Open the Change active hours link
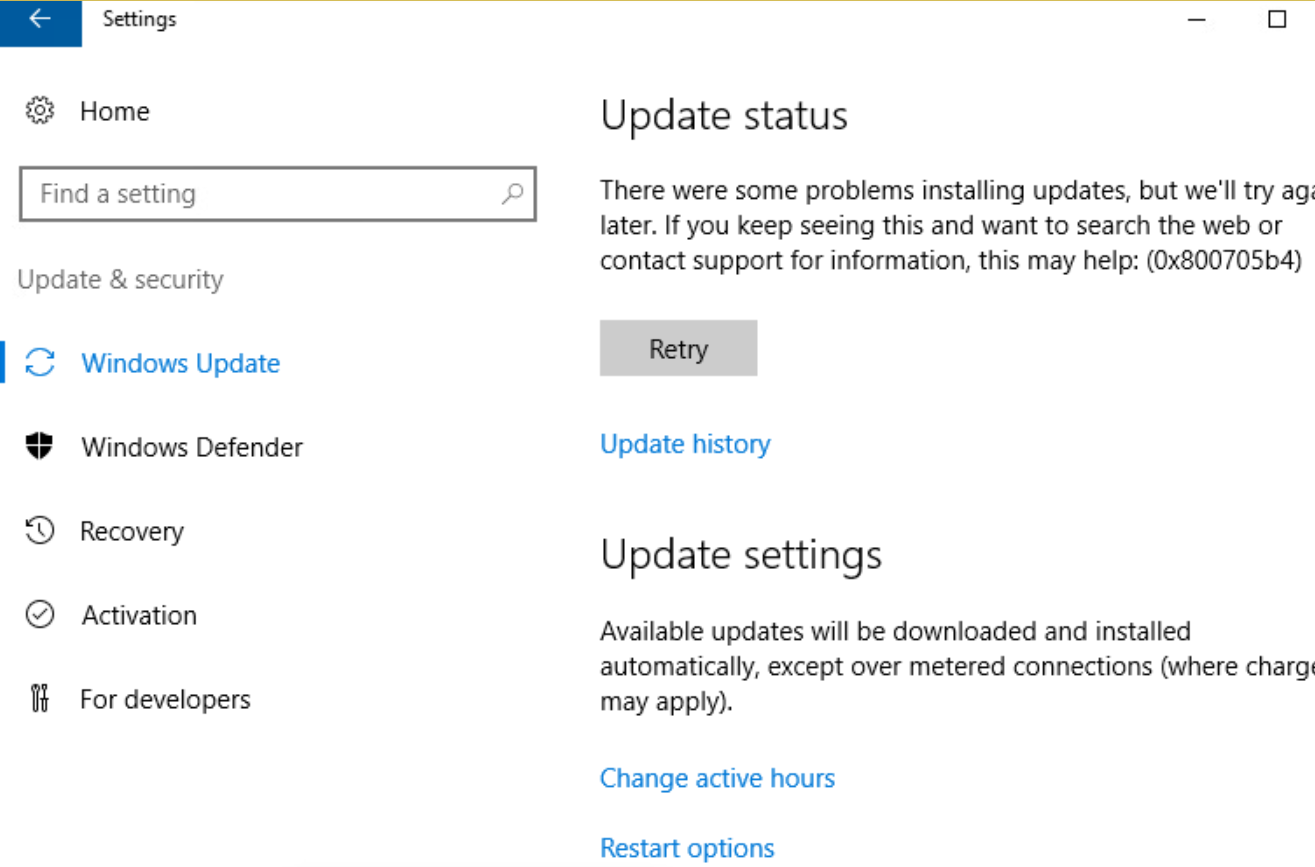Screen dimensions: 1315x867 717,778
